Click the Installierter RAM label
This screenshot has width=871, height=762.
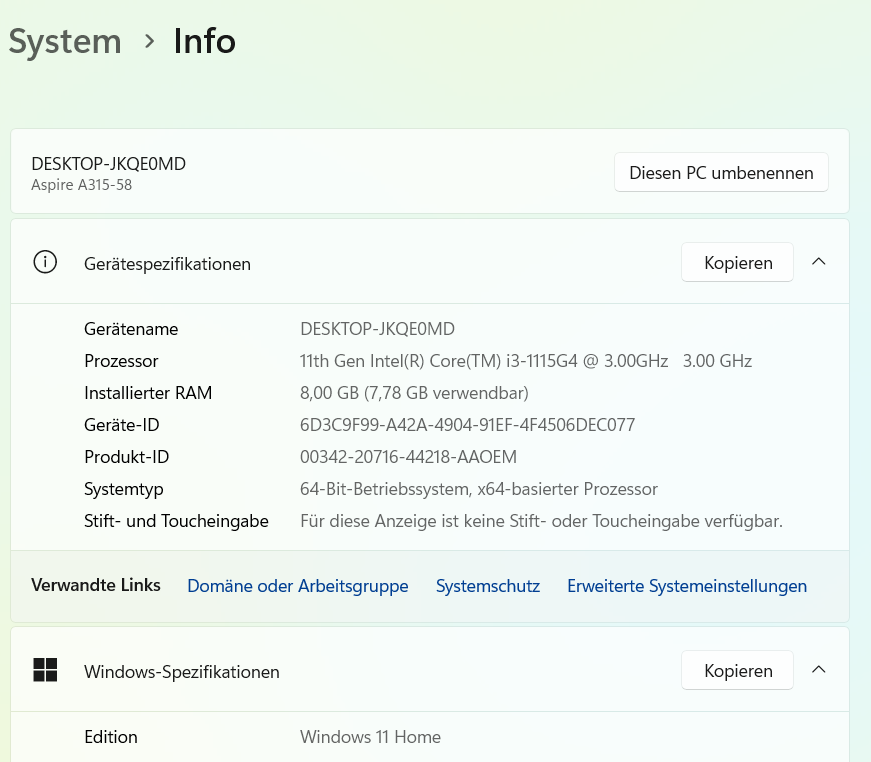coord(148,393)
